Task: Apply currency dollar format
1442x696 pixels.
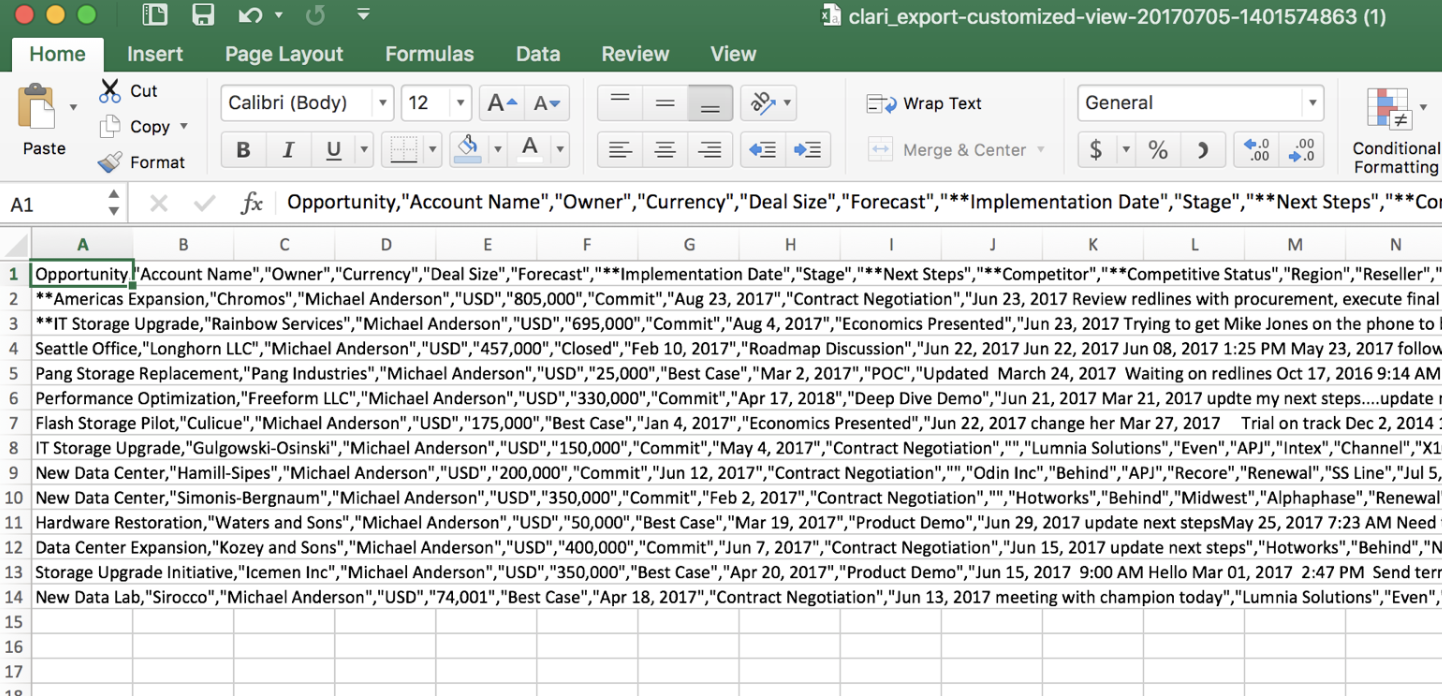Action: 1096,150
